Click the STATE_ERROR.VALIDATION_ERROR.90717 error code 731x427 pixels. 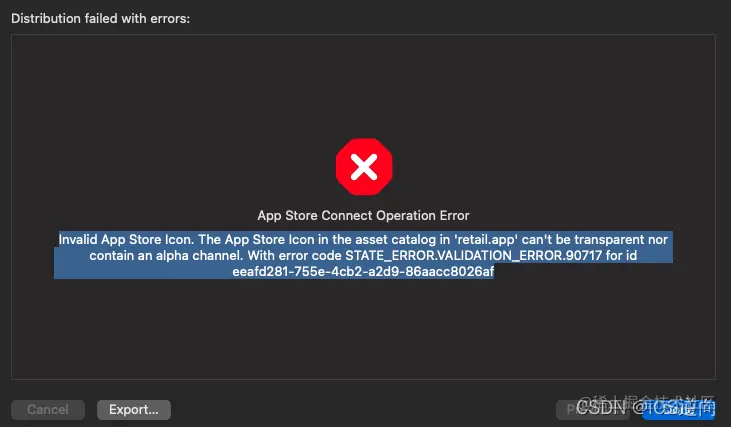tap(474, 255)
